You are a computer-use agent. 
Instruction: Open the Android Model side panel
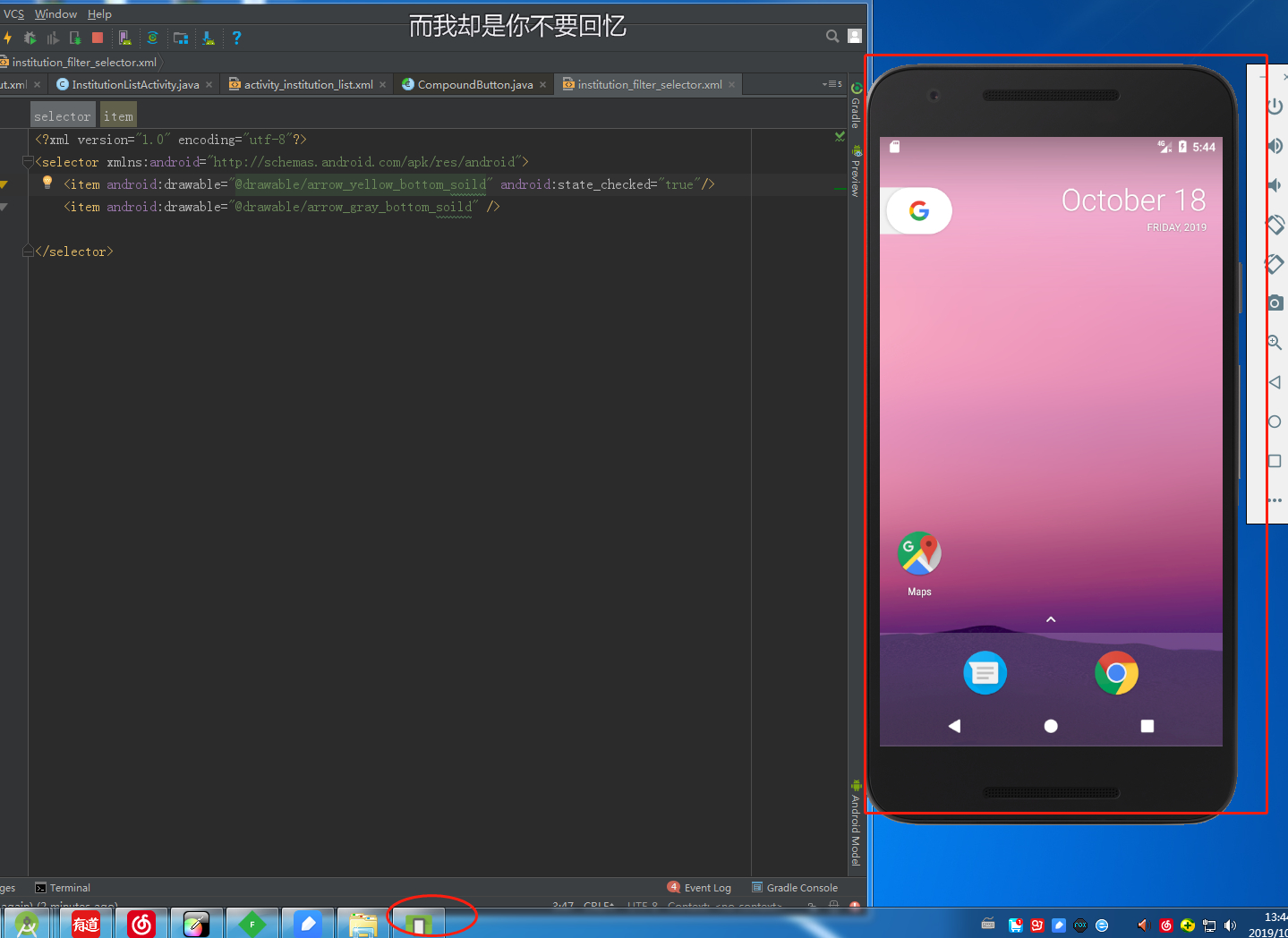point(857,823)
